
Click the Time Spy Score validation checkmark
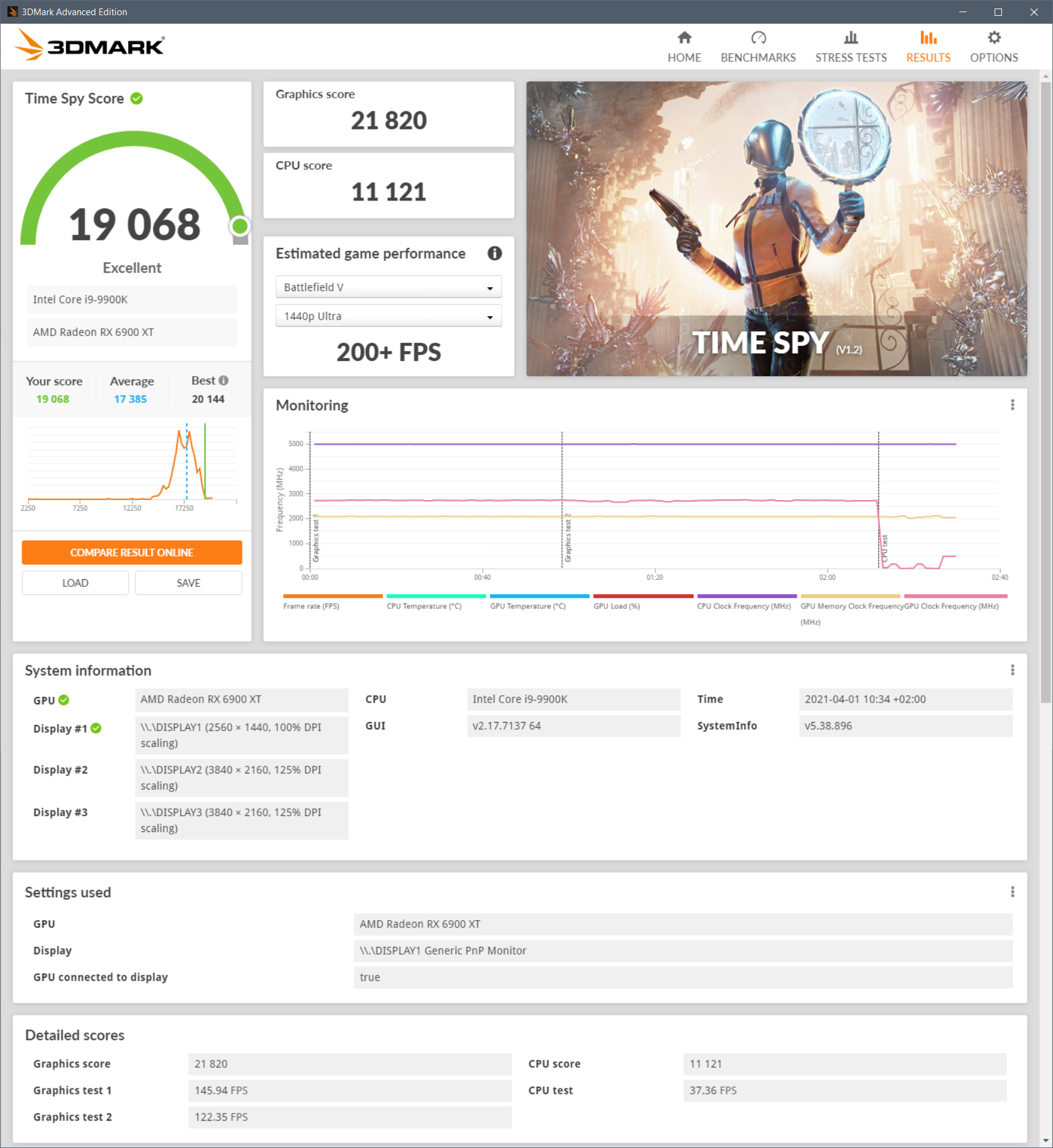(x=137, y=98)
